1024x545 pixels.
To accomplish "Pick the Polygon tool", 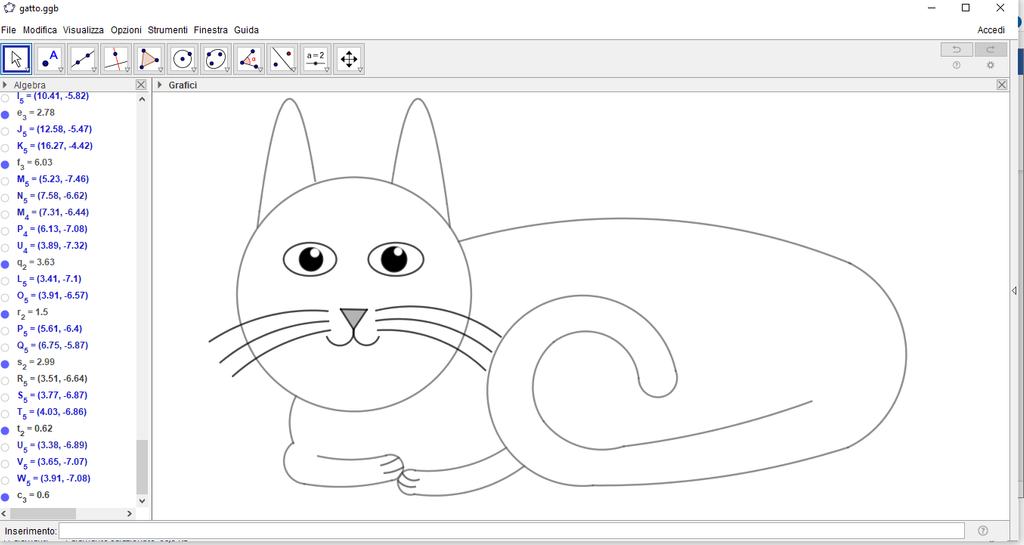I will pos(149,59).
